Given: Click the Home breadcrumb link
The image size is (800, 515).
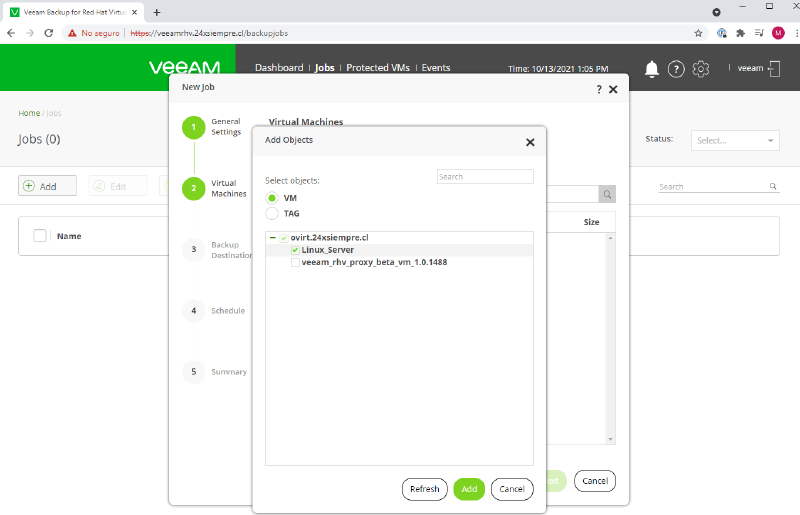Looking at the screenshot, I should (x=29, y=113).
